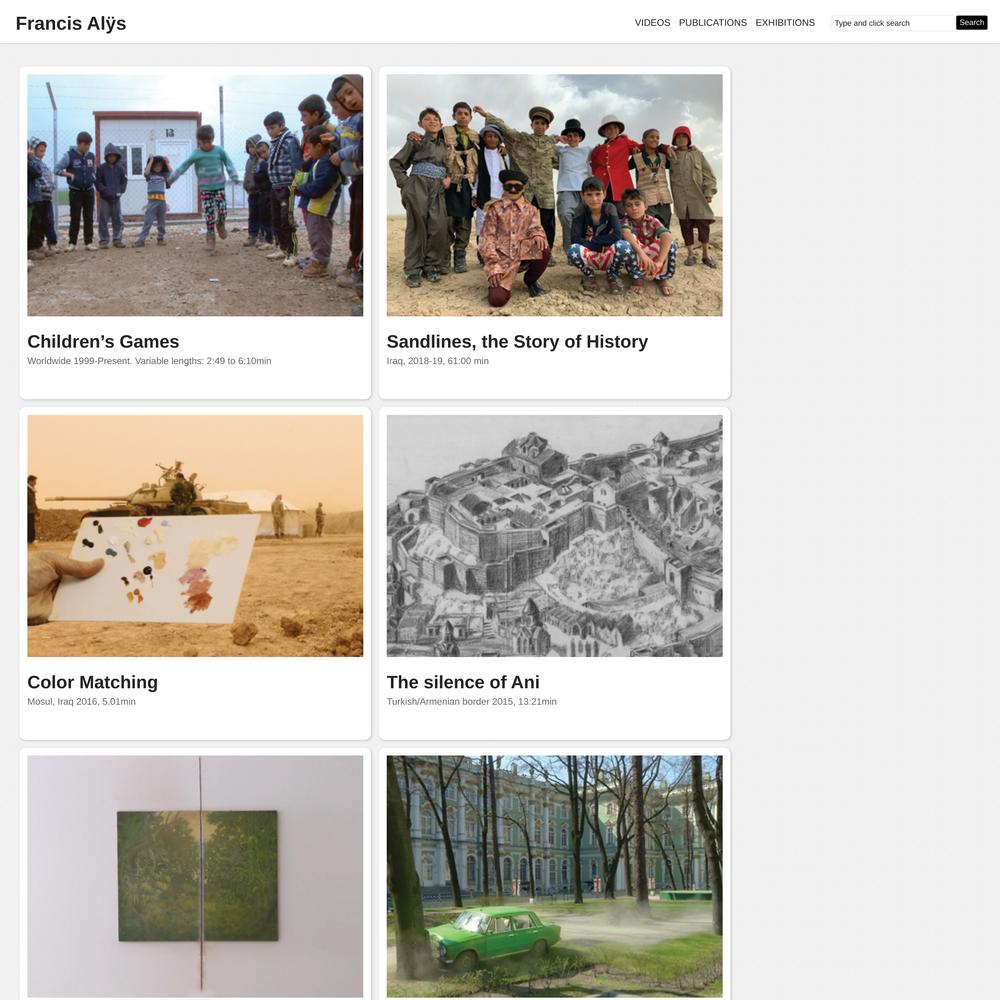
Task: Click the Search button
Action: pos(971,22)
